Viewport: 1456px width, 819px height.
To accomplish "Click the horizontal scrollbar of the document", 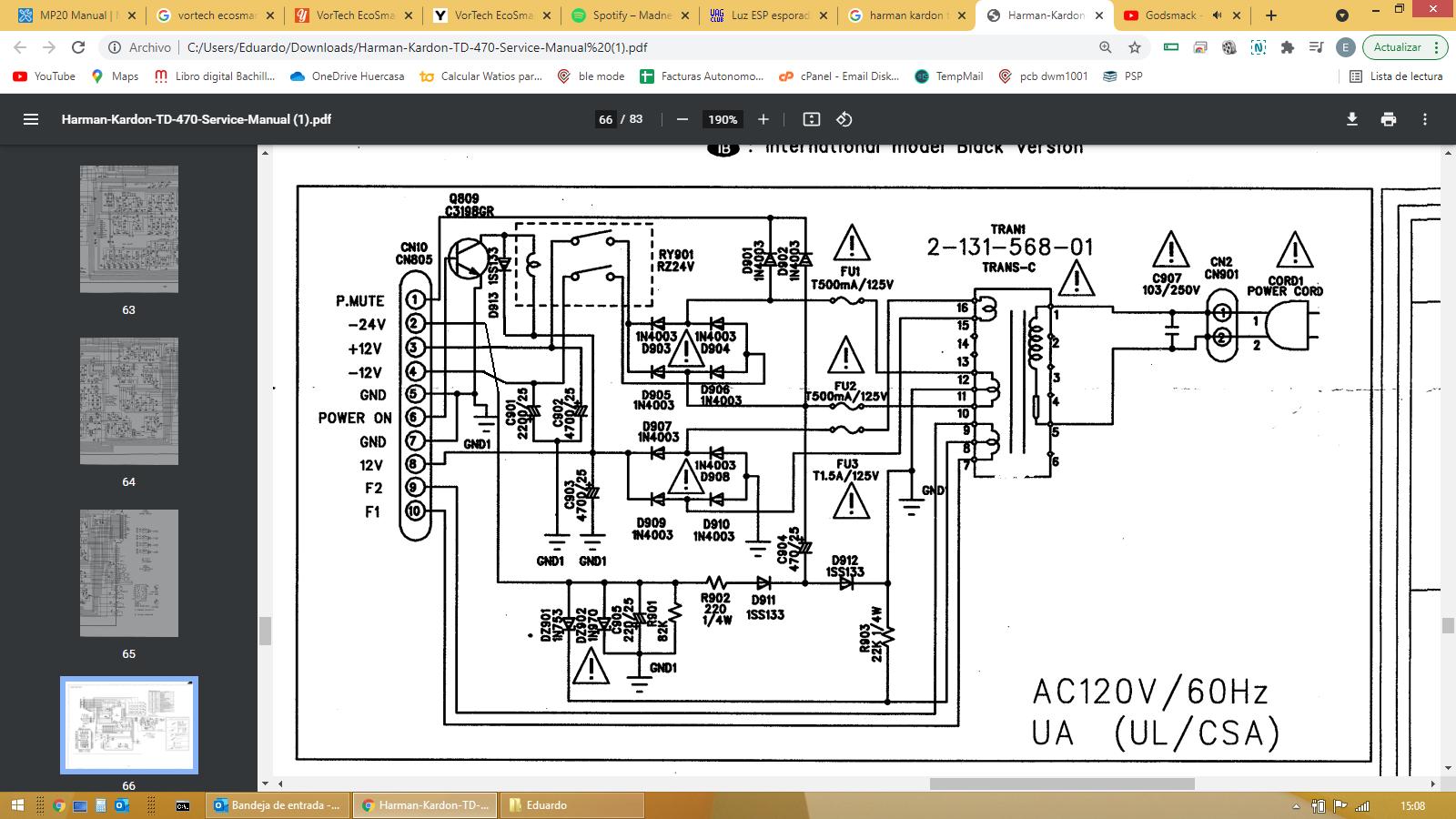I will tap(1062, 784).
